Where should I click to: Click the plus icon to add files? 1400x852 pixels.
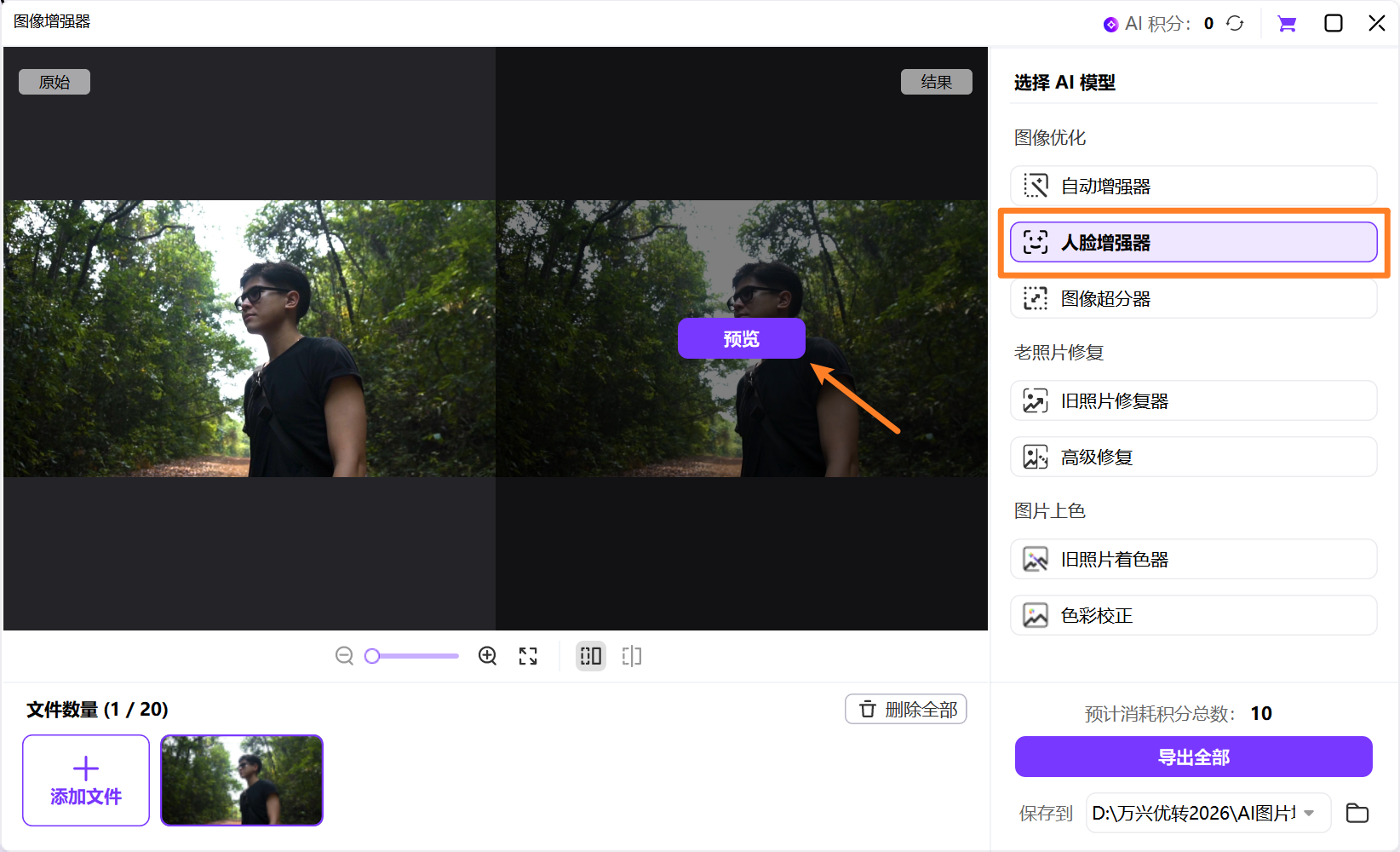(x=86, y=769)
